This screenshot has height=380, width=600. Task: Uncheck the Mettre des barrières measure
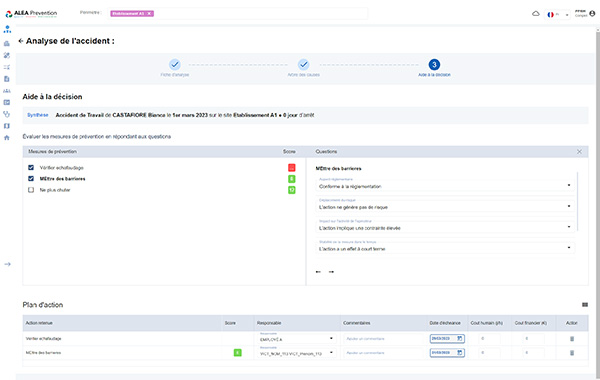31,179
